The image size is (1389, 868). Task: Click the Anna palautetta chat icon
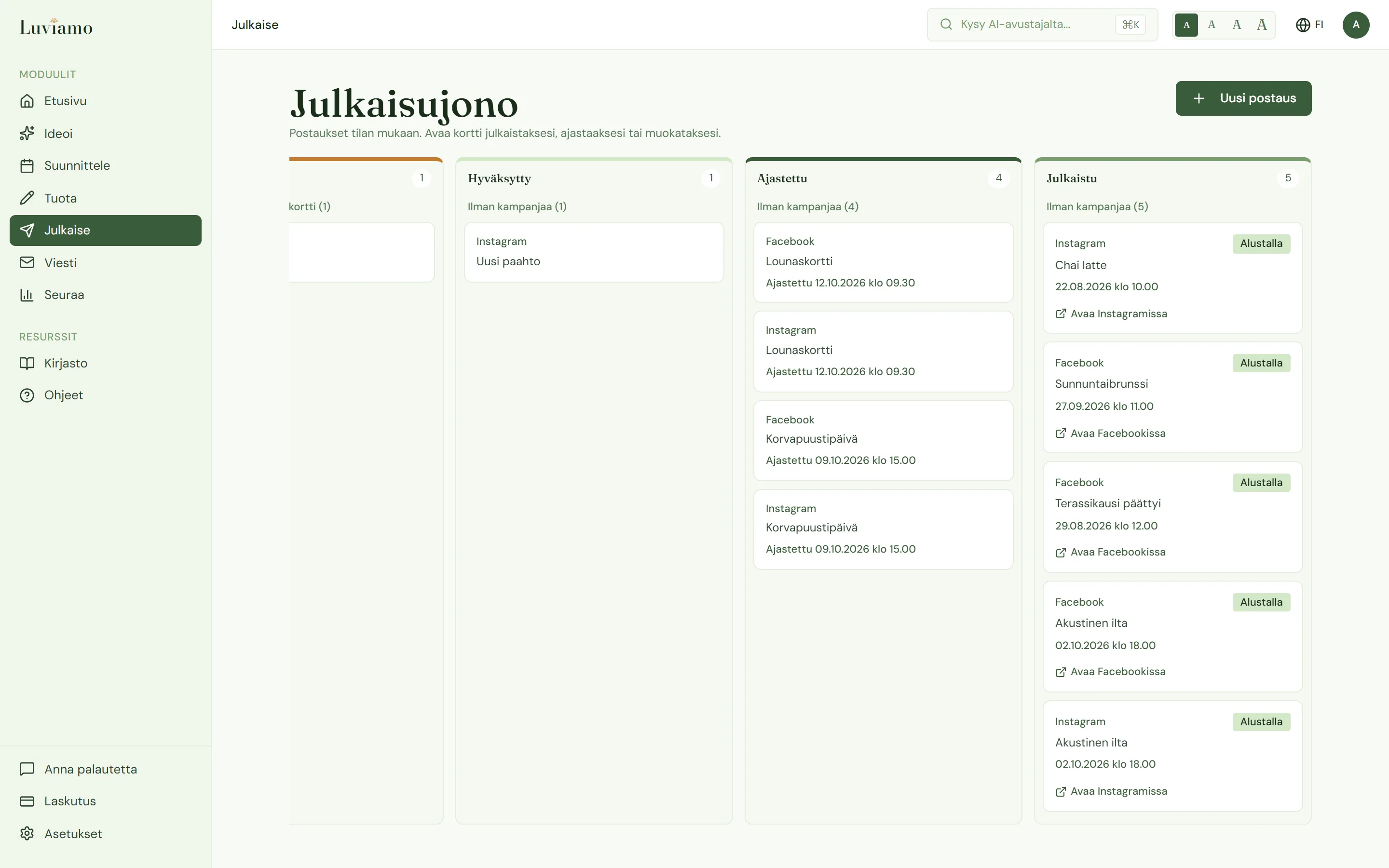click(x=27, y=769)
